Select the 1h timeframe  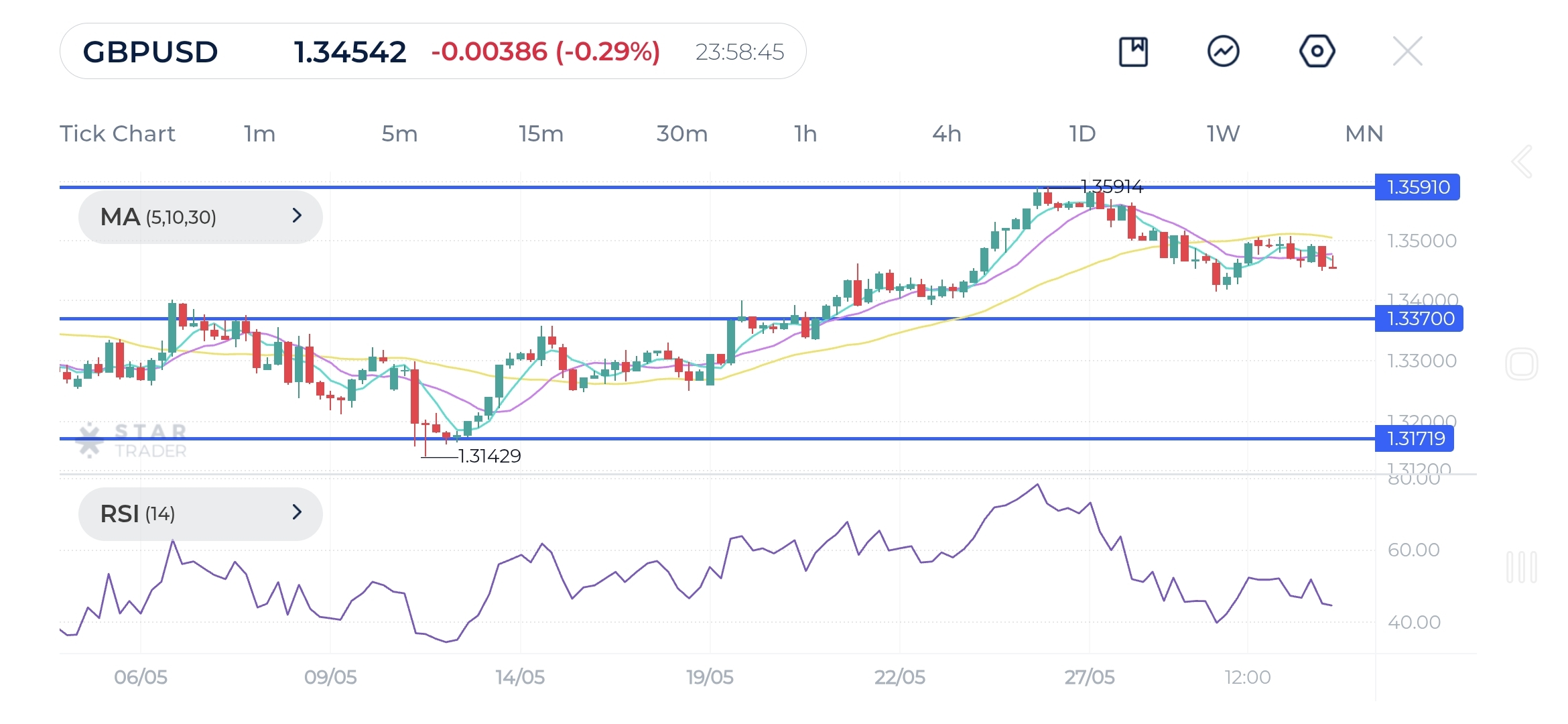(x=805, y=133)
